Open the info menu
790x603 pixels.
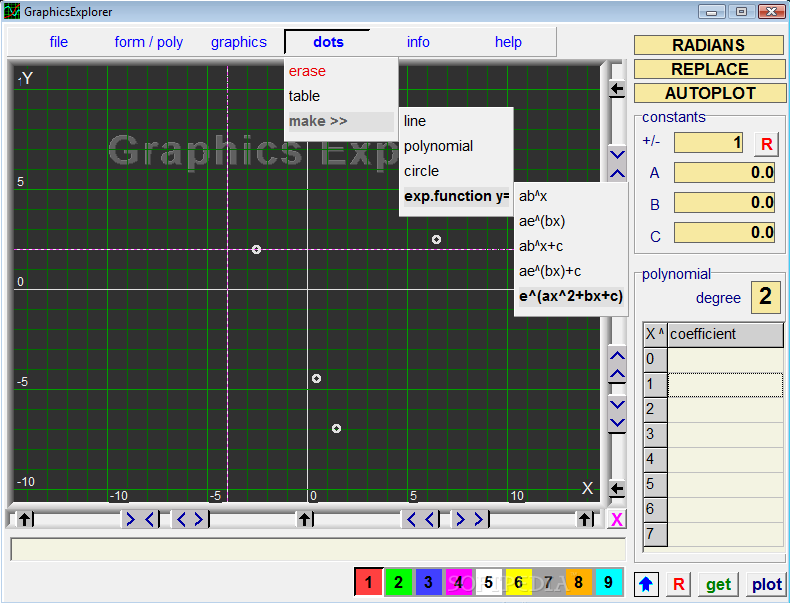click(x=418, y=42)
